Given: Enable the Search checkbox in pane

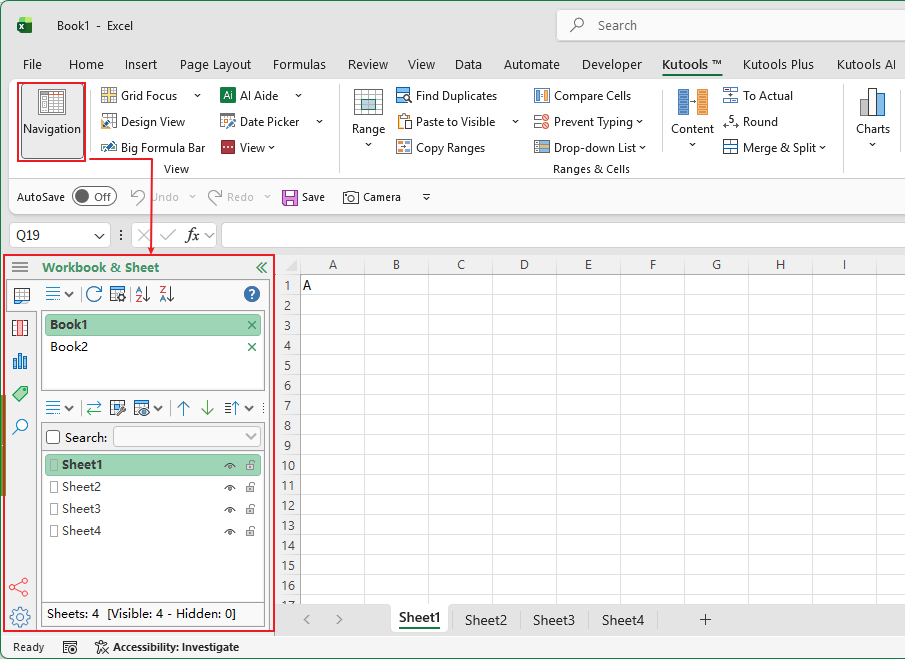Looking at the screenshot, I should pyautogui.click(x=54, y=437).
